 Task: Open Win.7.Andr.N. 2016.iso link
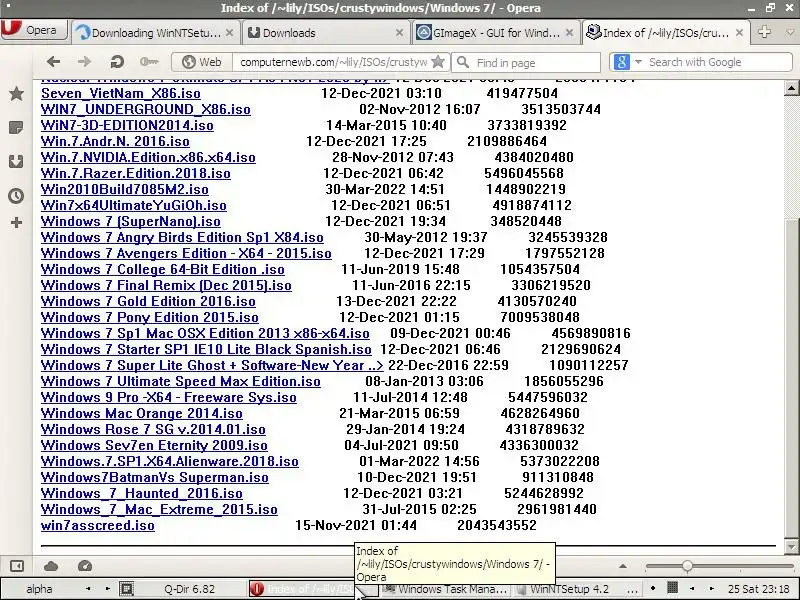(115, 141)
